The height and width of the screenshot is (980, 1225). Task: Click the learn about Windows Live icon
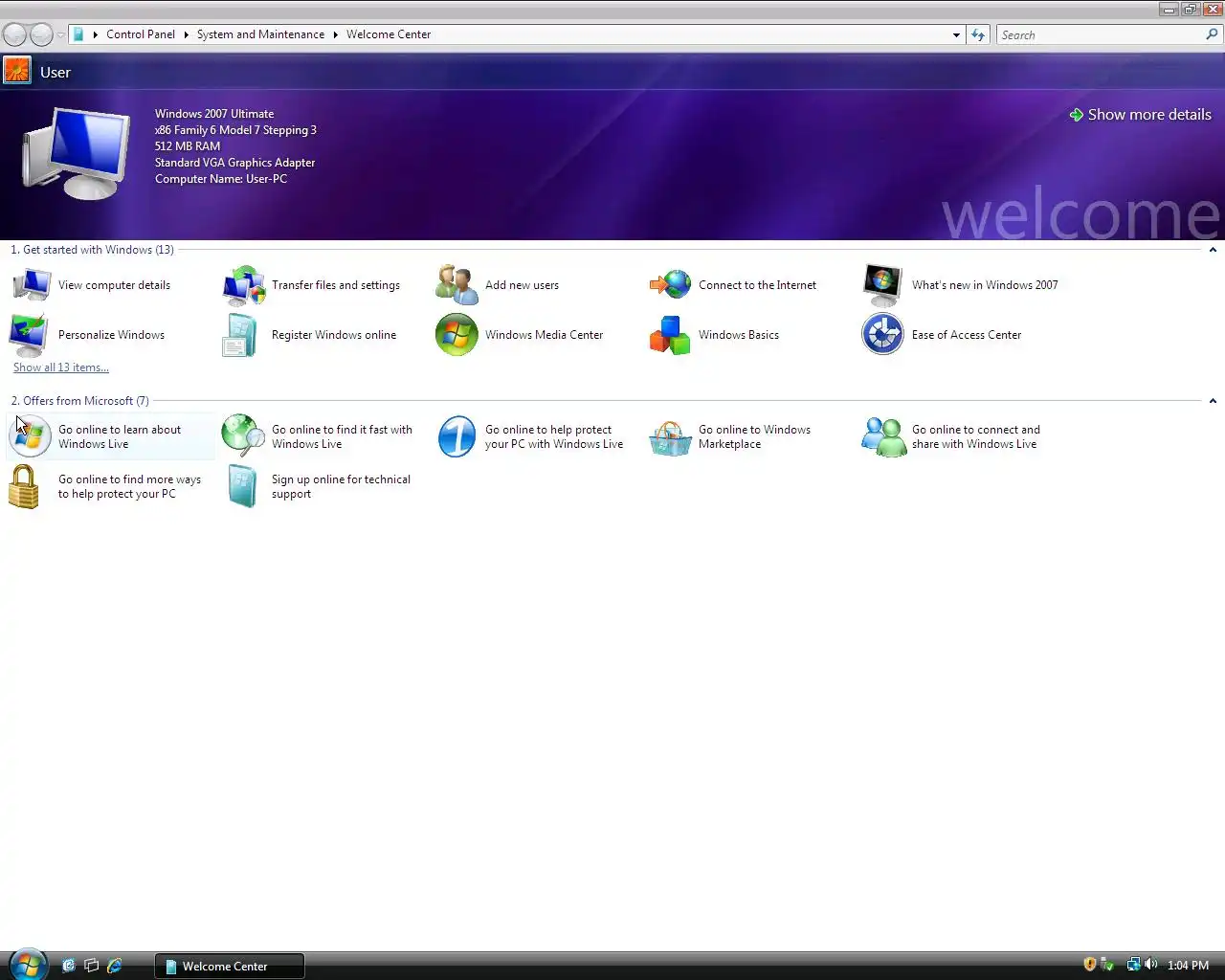coord(30,436)
